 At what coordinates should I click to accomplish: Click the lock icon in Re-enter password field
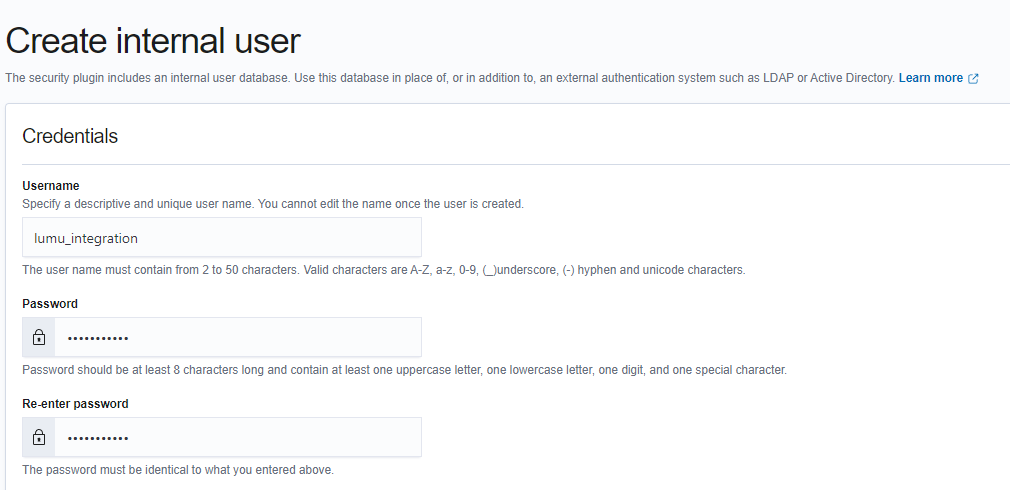pyautogui.click(x=39, y=438)
